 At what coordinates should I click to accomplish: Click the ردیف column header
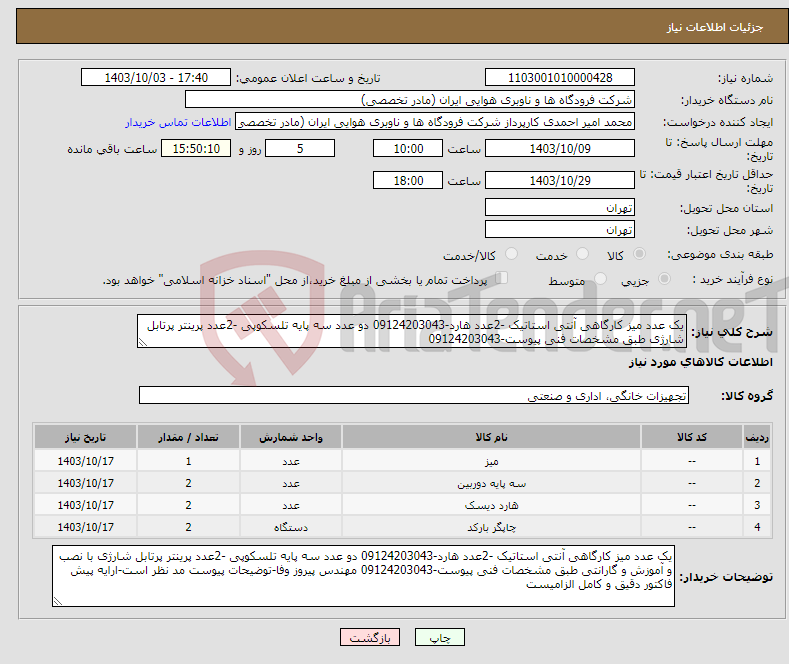(x=757, y=437)
